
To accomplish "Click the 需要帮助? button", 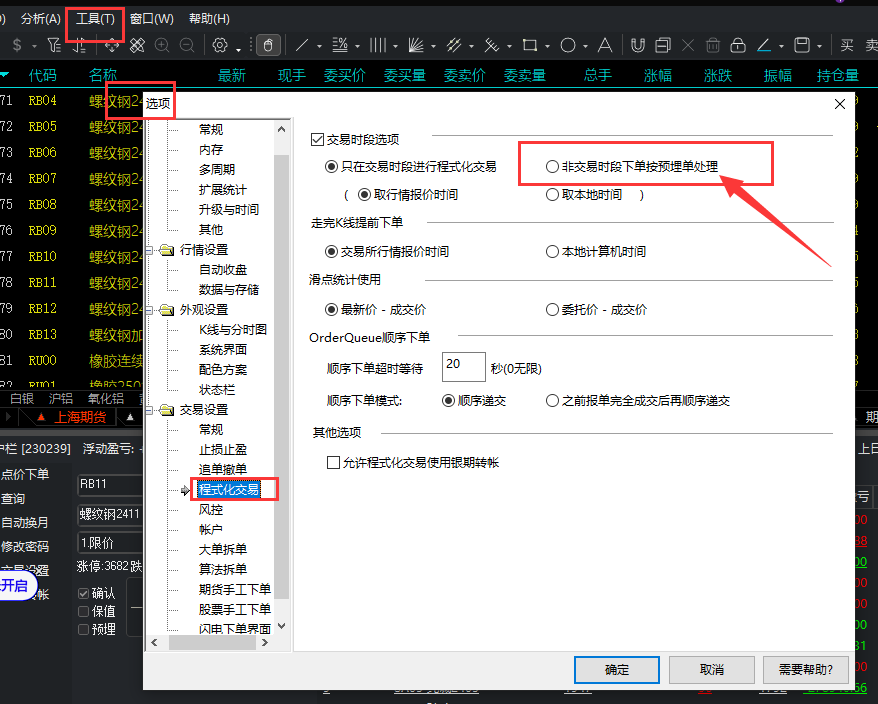I will click(806, 670).
